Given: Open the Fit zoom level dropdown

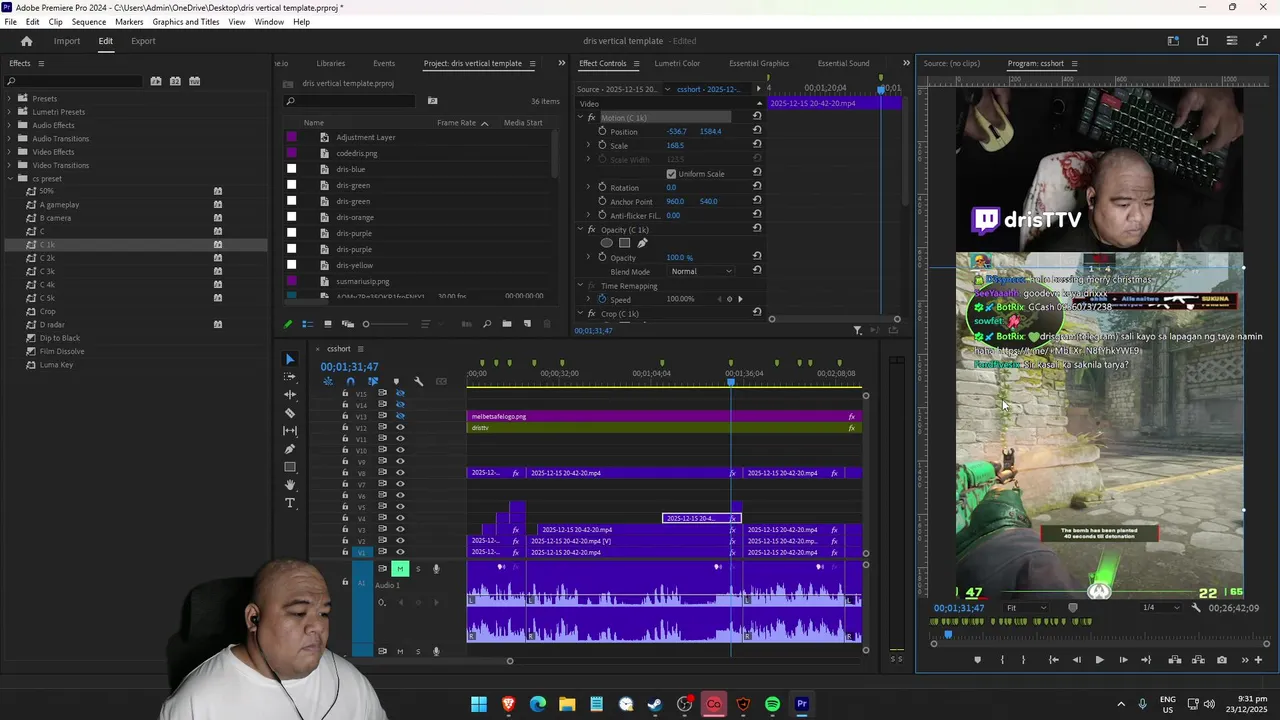Looking at the screenshot, I should click(x=1027, y=608).
